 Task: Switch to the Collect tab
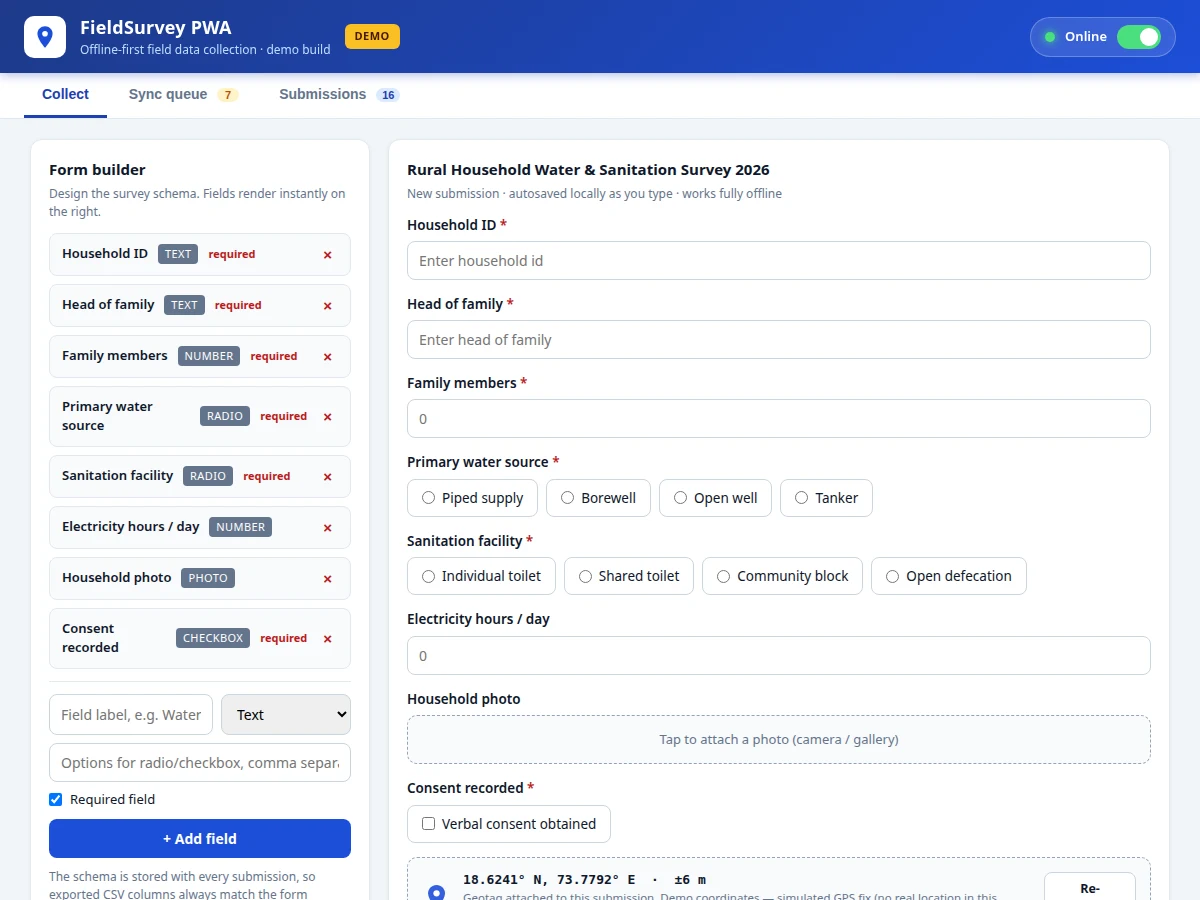click(x=65, y=94)
